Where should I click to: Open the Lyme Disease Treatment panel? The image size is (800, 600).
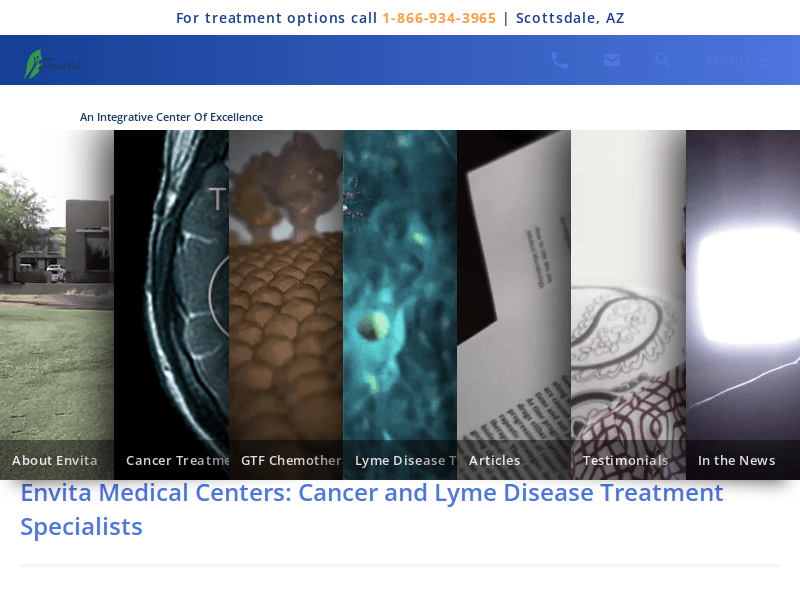click(x=400, y=305)
